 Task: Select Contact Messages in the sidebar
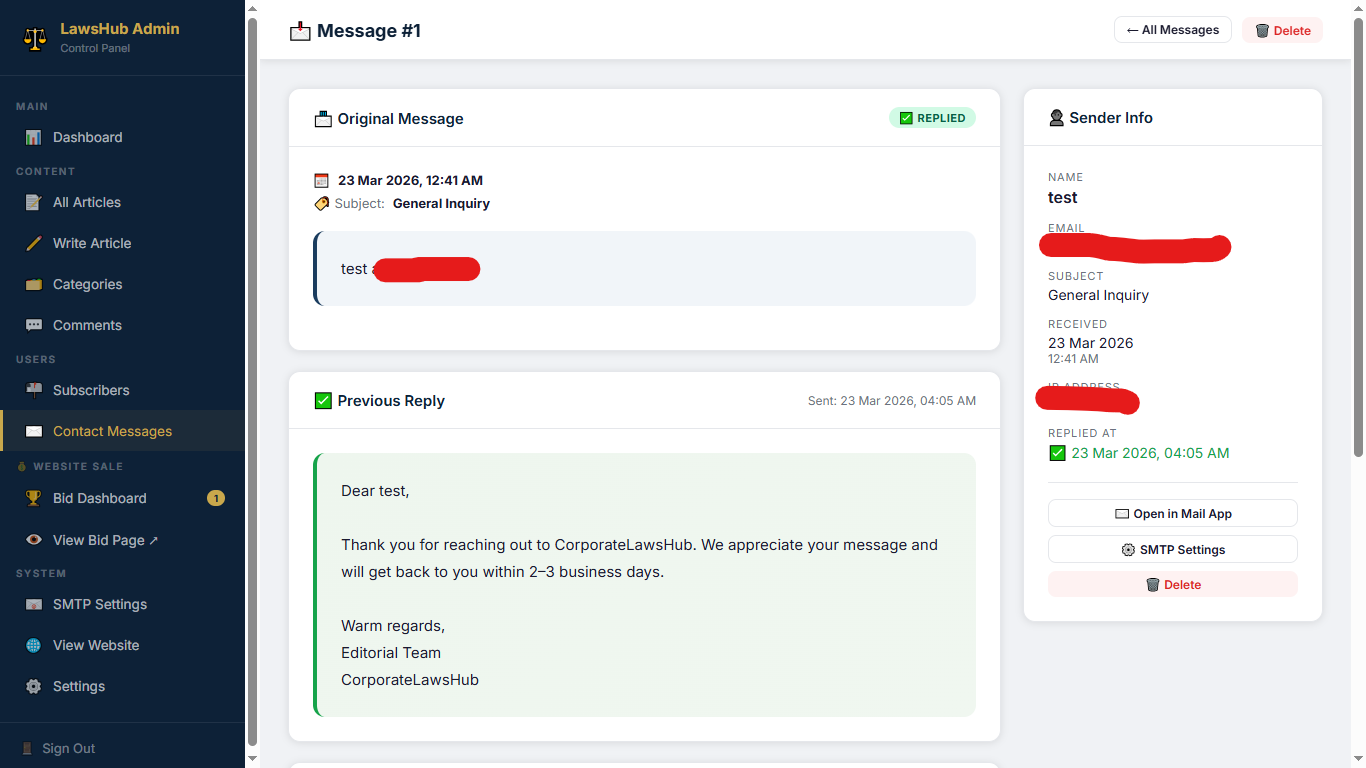(112, 431)
